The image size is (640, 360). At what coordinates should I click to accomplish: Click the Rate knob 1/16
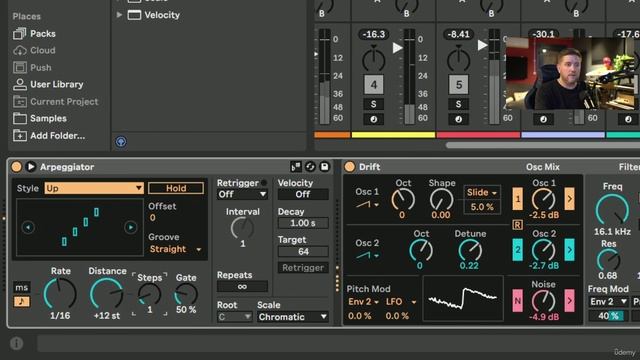point(60,294)
